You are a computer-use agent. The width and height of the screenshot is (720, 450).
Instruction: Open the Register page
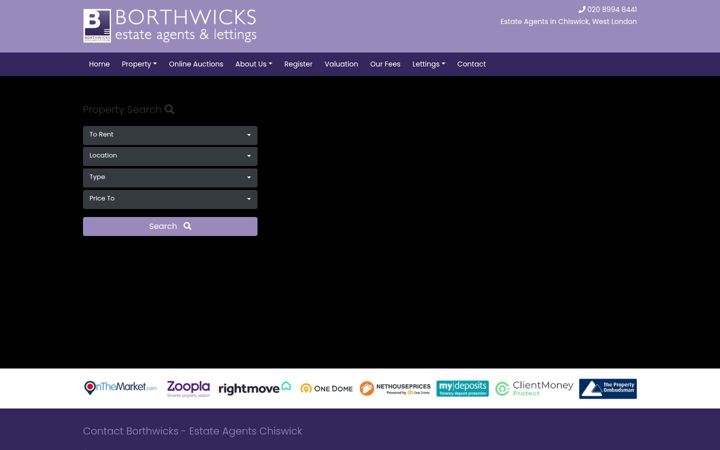(298, 64)
